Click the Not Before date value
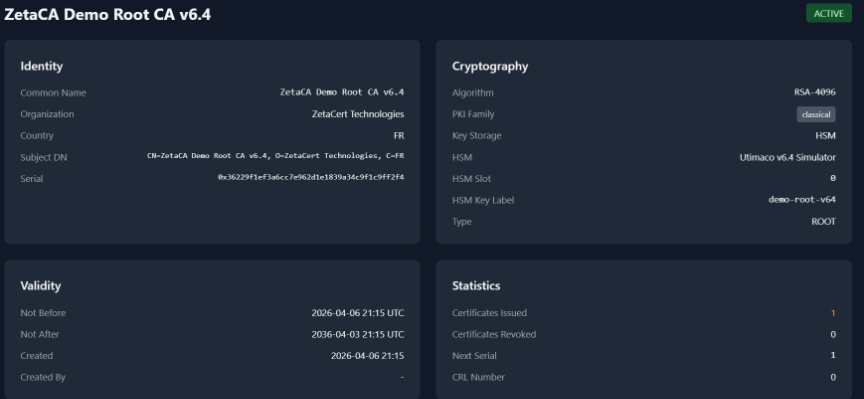The width and height of the screenshot is (864, 399). tap(358, 313)
